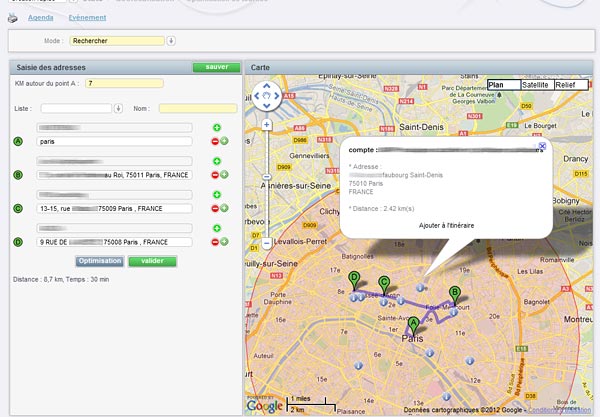The width and height of the screenshot is (600, 417).
Task: Open the Mode dropdown arrow
Action: pos(171,41)
